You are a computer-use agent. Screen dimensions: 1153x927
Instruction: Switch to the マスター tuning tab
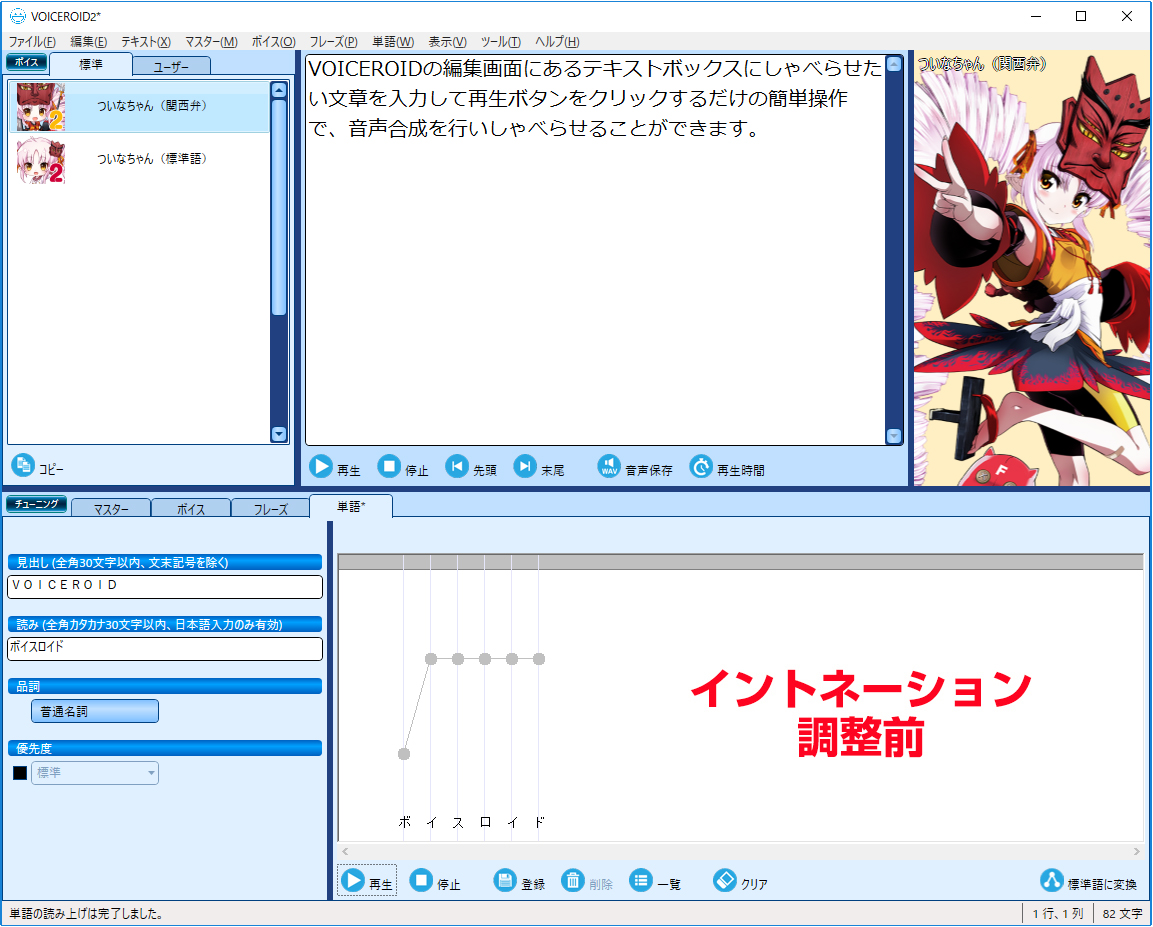point(111,508)
